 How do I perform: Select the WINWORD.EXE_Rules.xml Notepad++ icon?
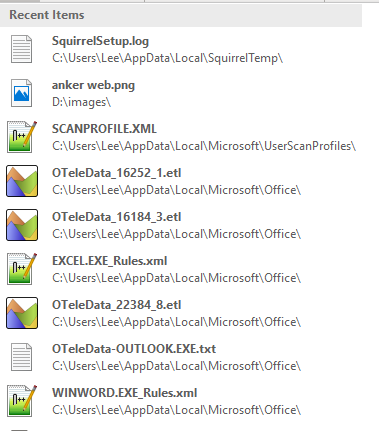pos(22,401)
